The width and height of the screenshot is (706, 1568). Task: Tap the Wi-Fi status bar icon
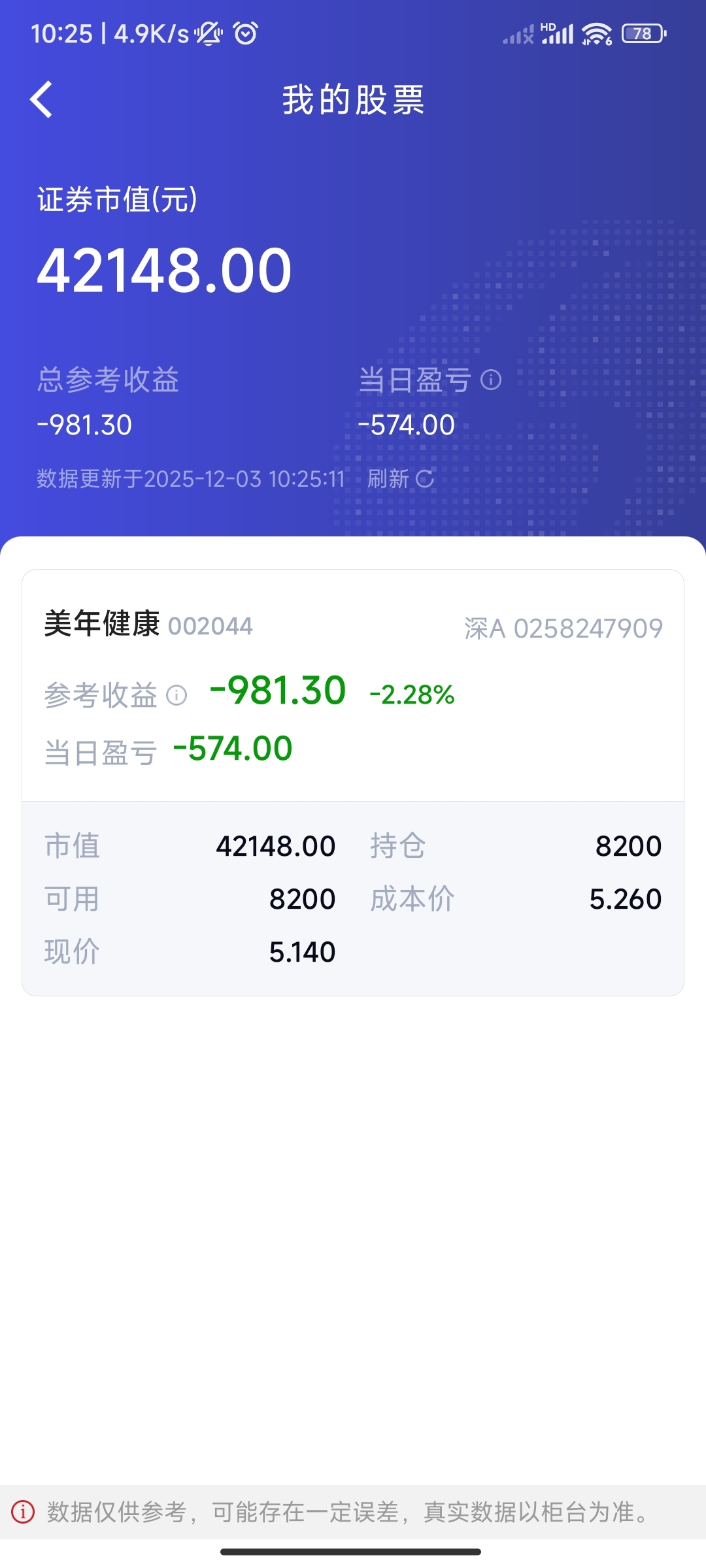click(597, 33)
